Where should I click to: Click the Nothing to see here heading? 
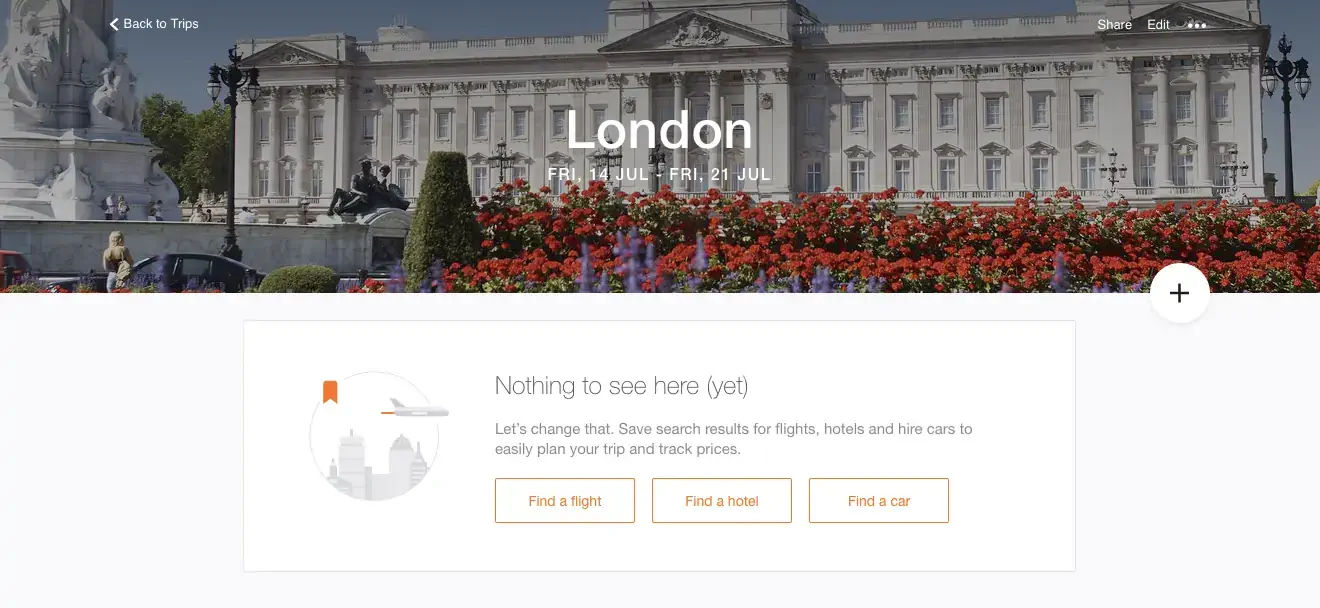tap(621, 386)
